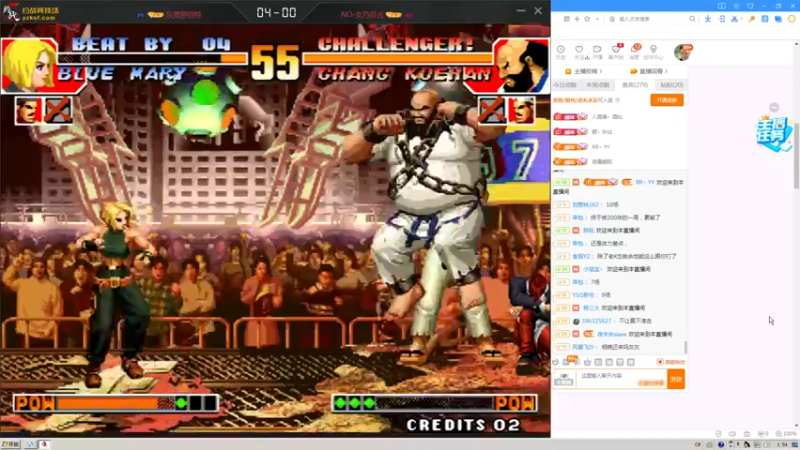Screen dimensions: 800x450
Task: Click the blue help icon in system tray
Action: pyautogui.click(x=721, y=445)
